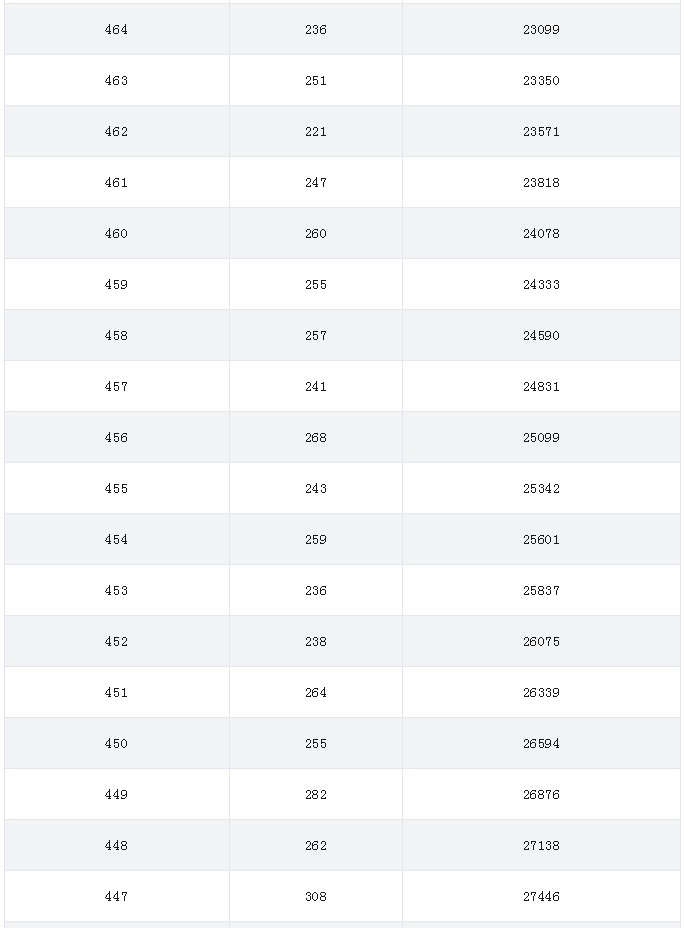Image resolution: width=686 pixels, height=928 pixels.
Task: Select the cumulative total 23571
Action: (x=541, y=131)
